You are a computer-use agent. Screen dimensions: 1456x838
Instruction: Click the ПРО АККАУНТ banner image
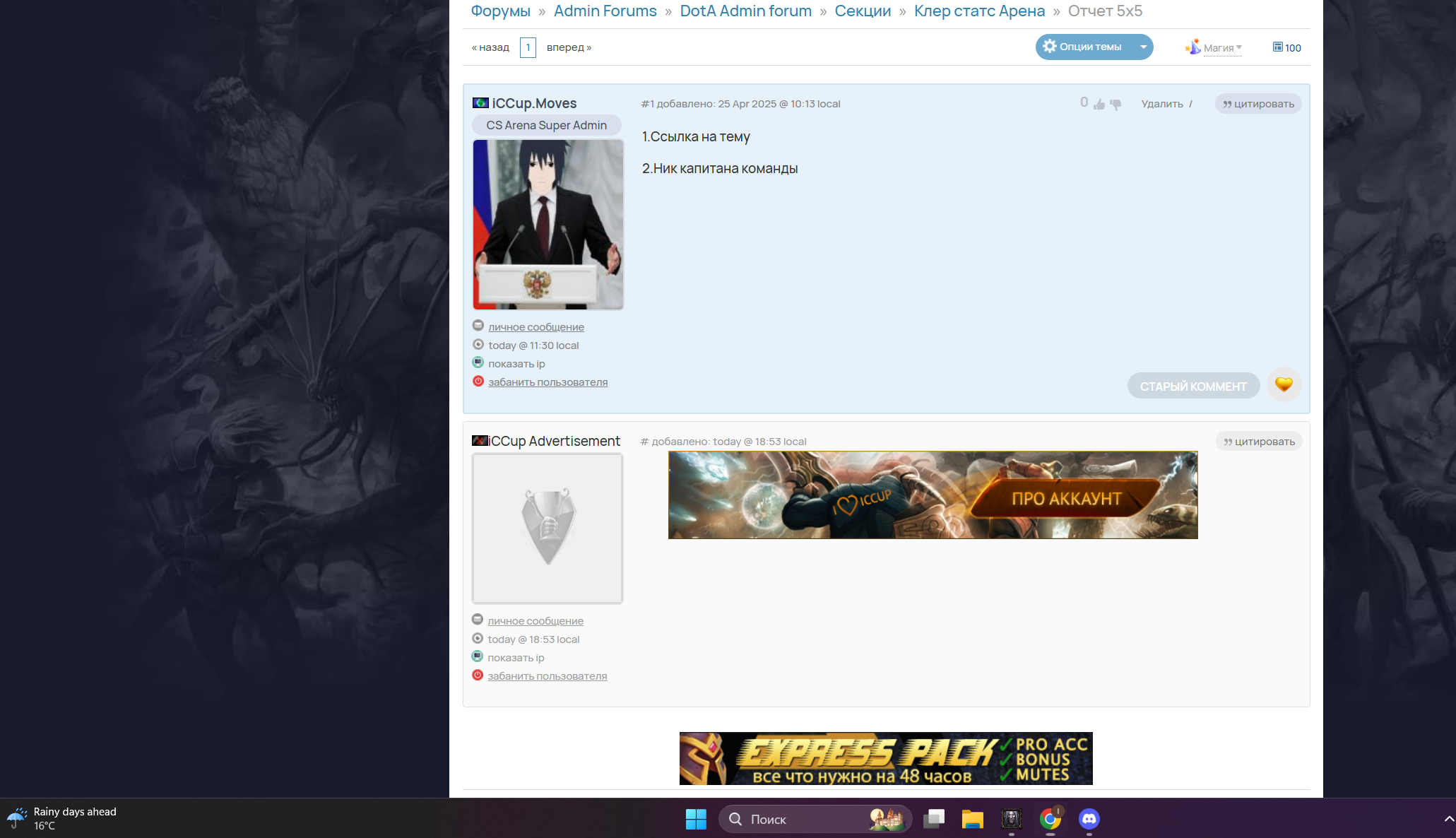tap(933, 495)
